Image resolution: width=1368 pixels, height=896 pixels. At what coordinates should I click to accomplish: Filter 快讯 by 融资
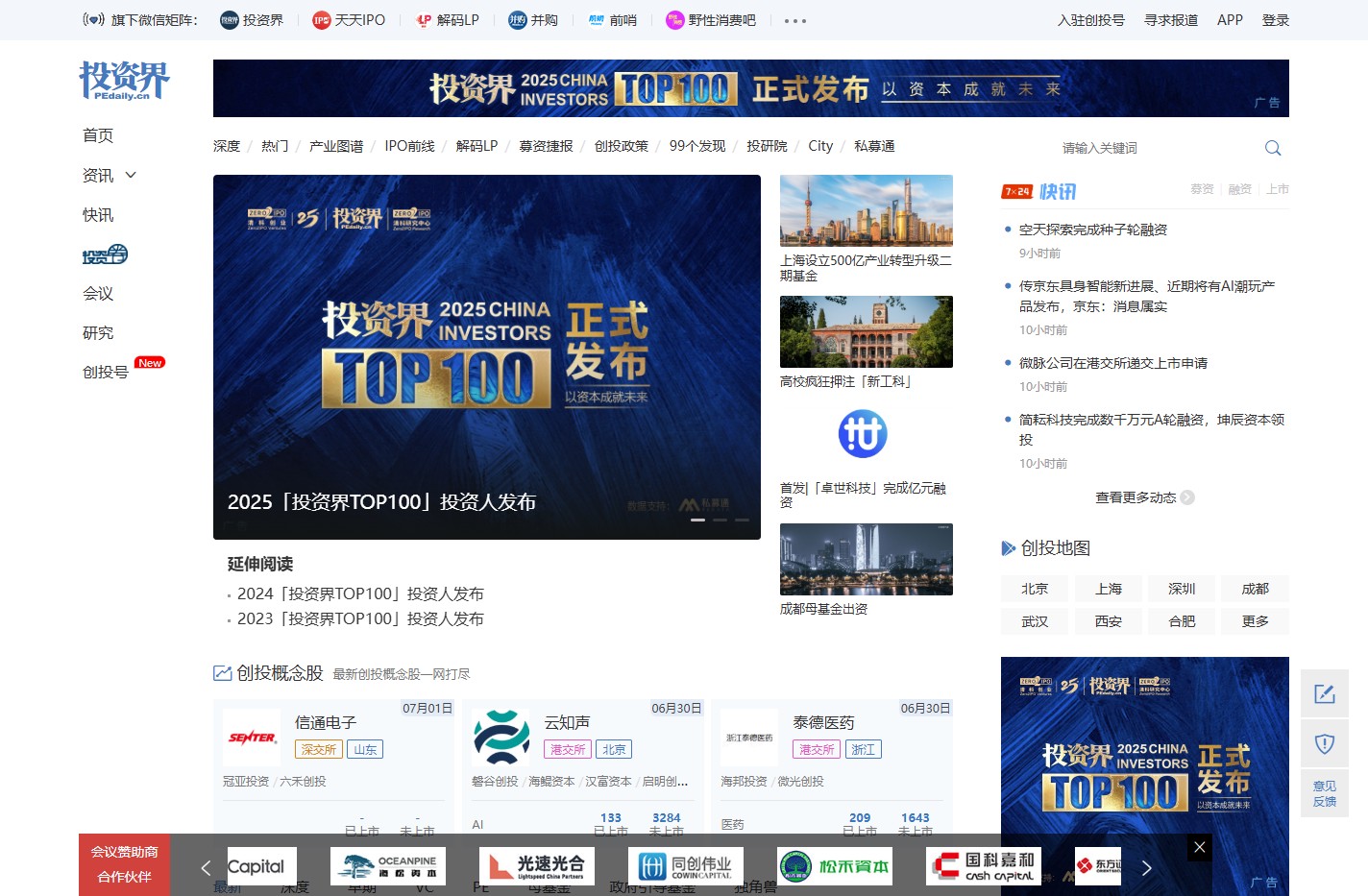point(1240,189)
